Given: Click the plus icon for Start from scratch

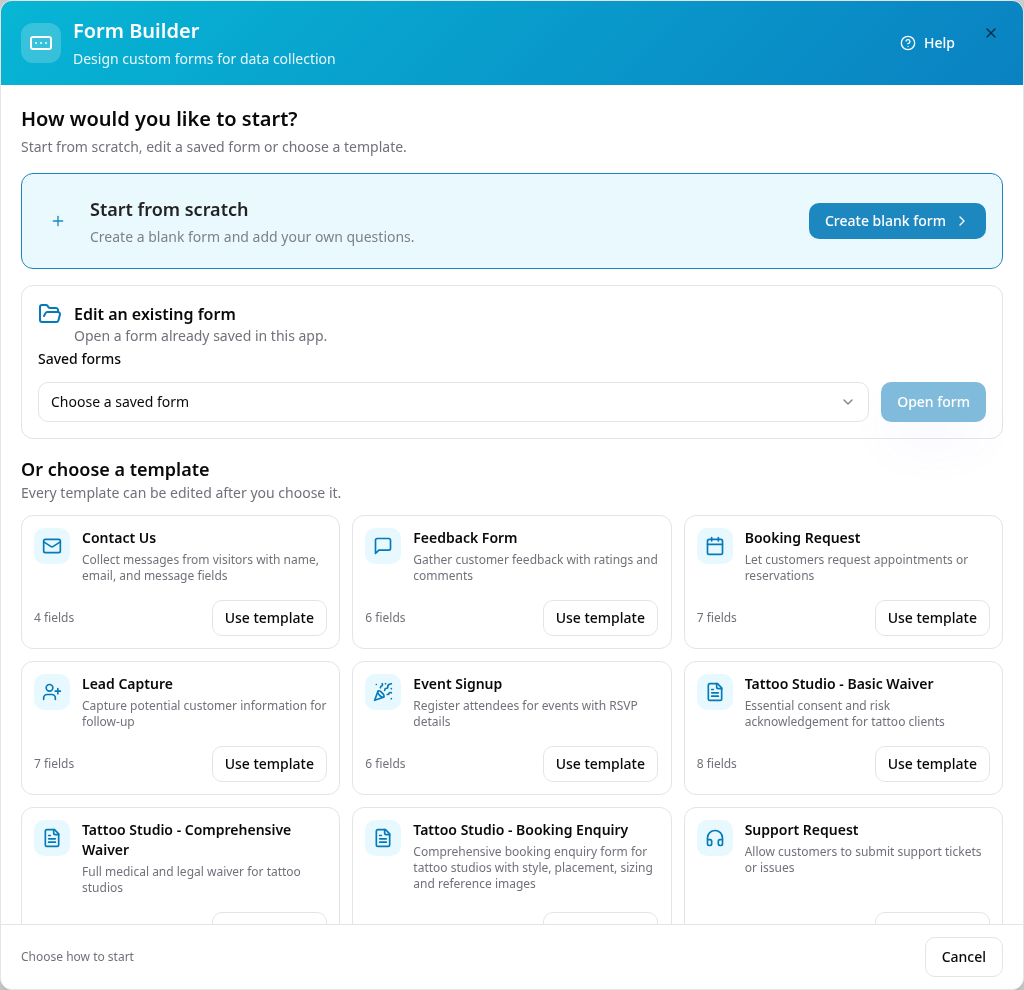Looking at the screenshot, I should pos(58,221).
